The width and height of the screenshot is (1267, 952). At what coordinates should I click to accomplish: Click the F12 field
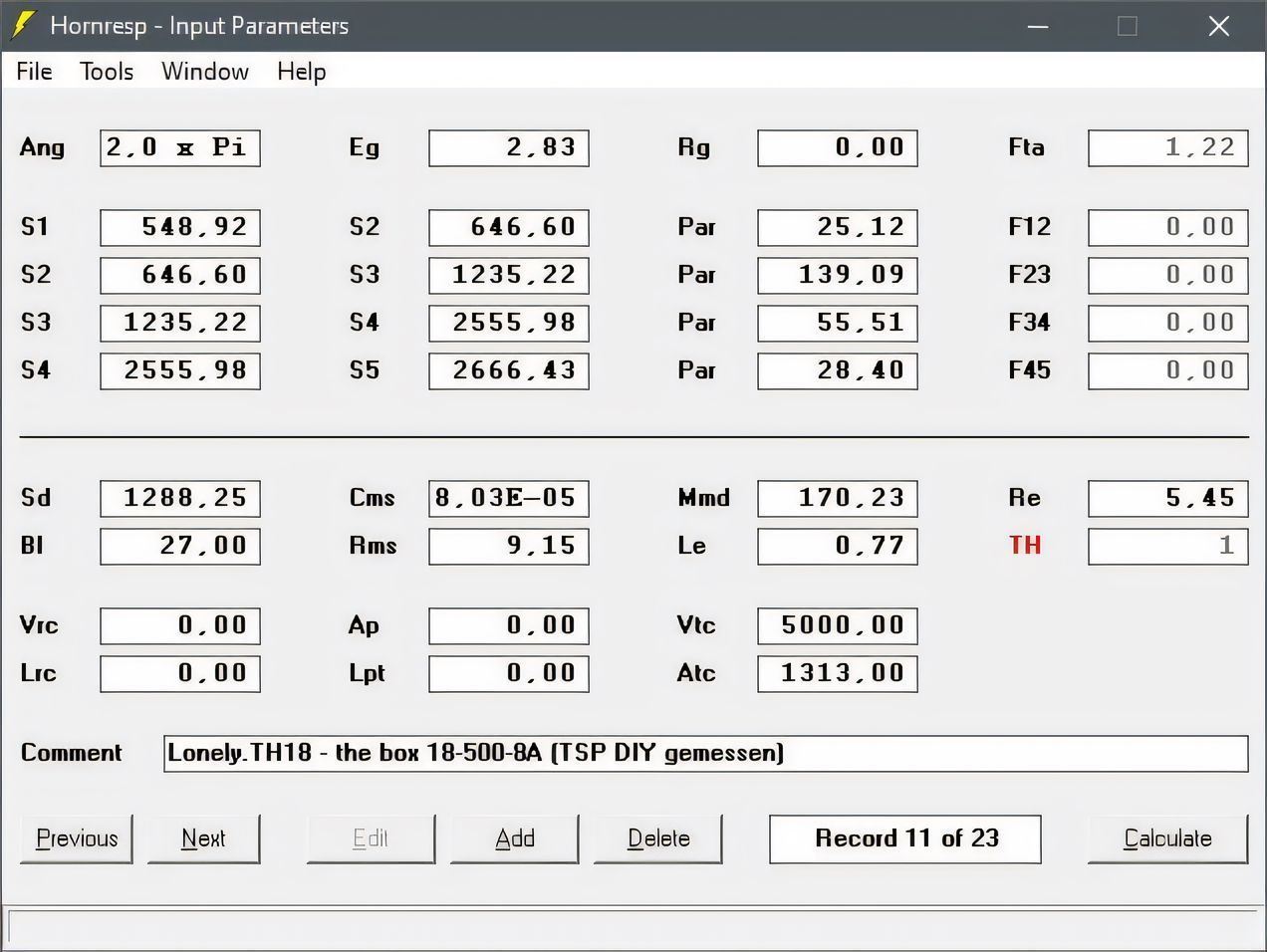(x=1168, y=227)
